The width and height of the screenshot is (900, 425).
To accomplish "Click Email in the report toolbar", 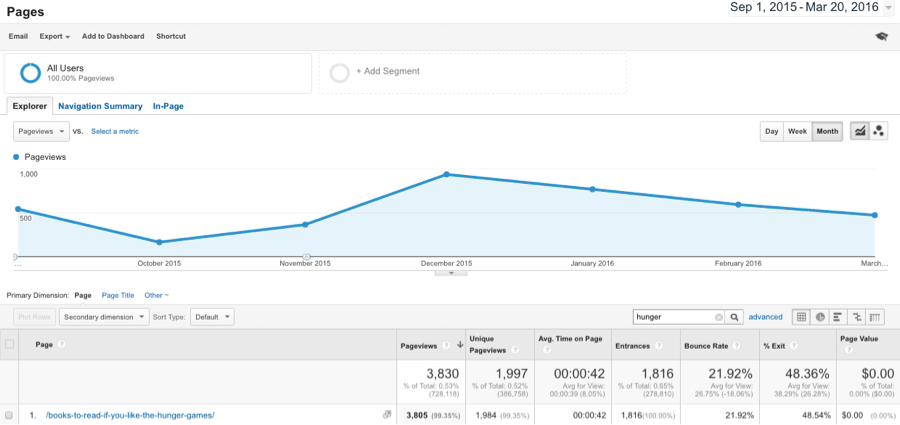I will click(x=18, y=36).
